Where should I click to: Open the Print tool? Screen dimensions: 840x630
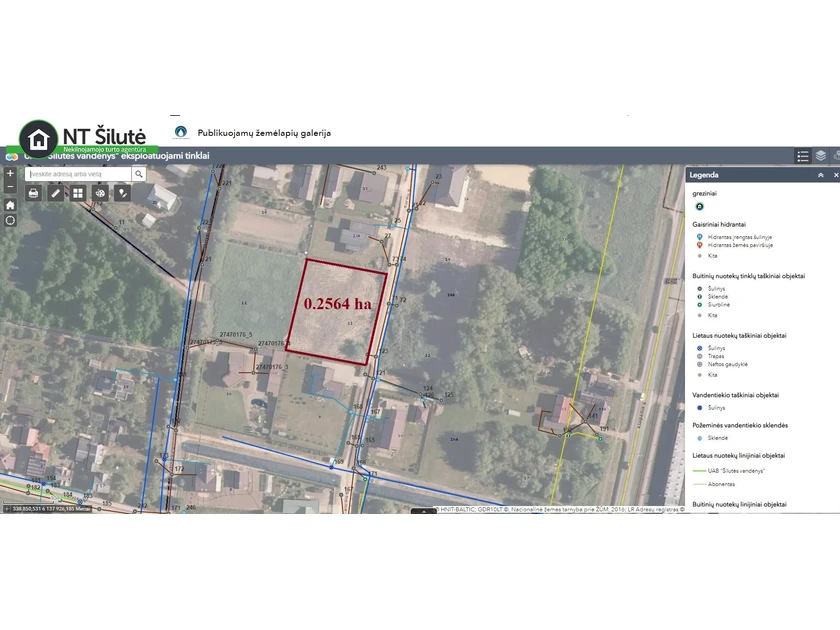coord(33,193)
